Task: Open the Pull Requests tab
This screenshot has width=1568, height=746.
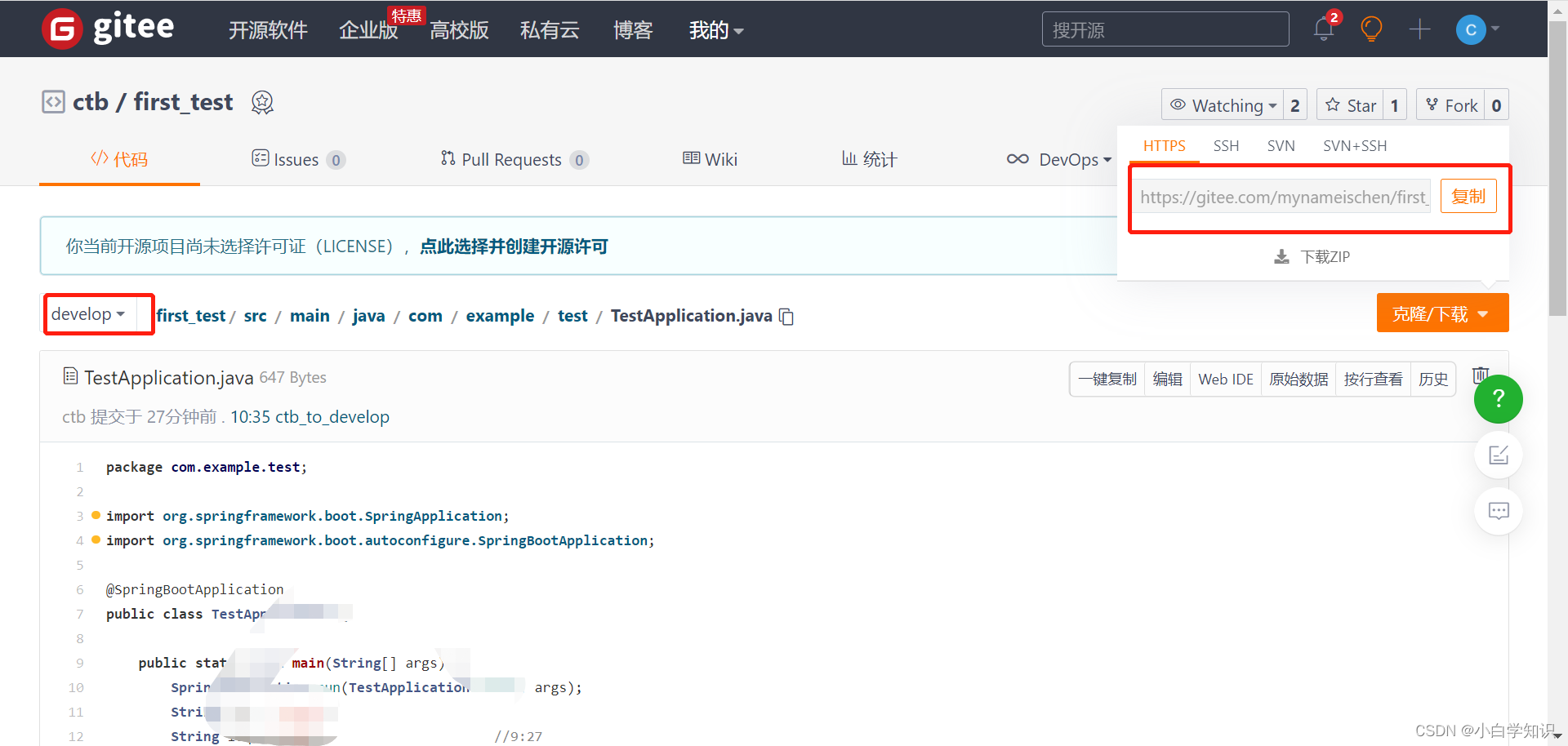Action: pos(514,160)
